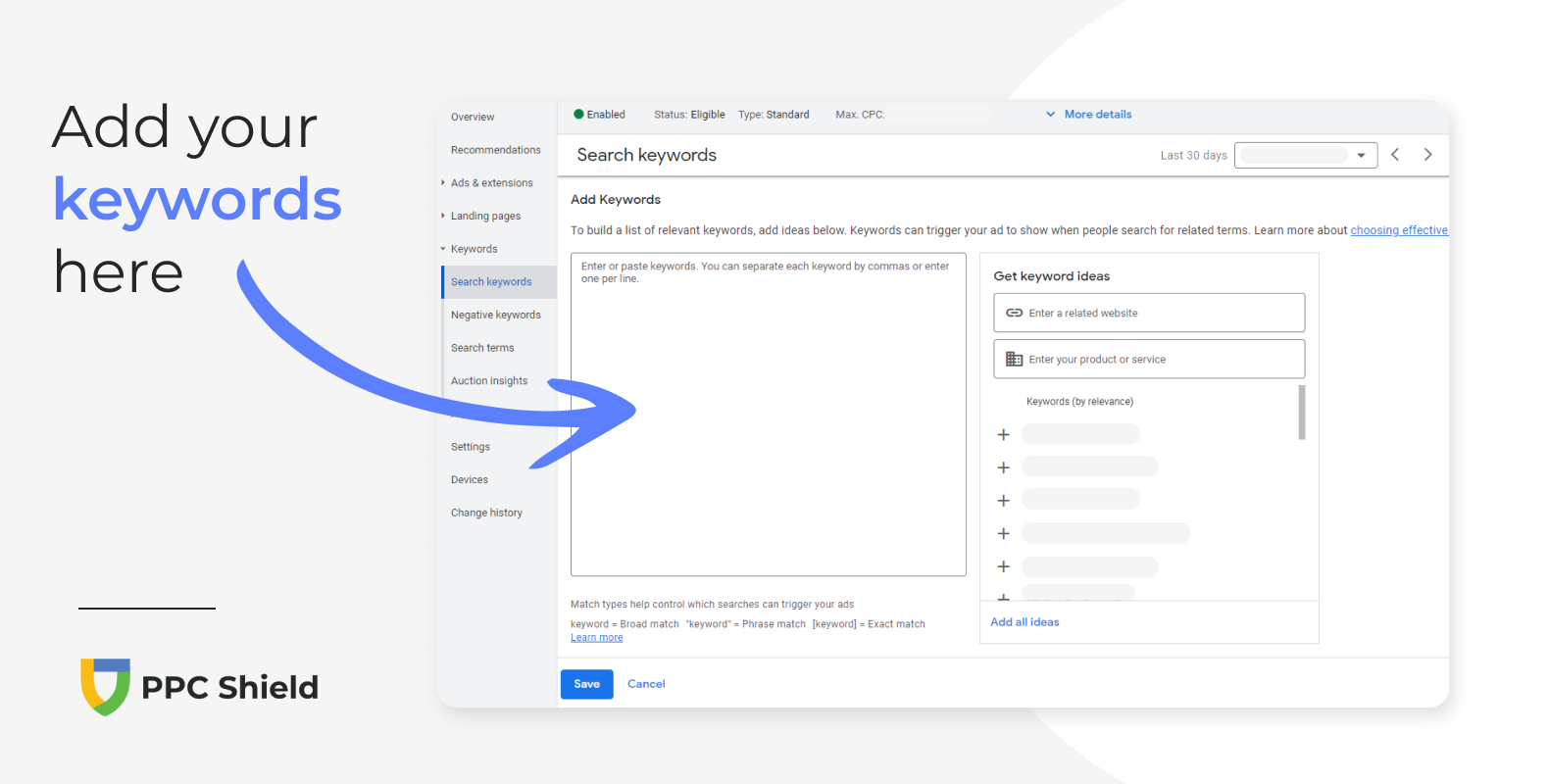Image resolution: width=1549 pixels, height=784 pixels.
Task: Open Auction insights in the sidebar
Action: (x=488, y=381)
